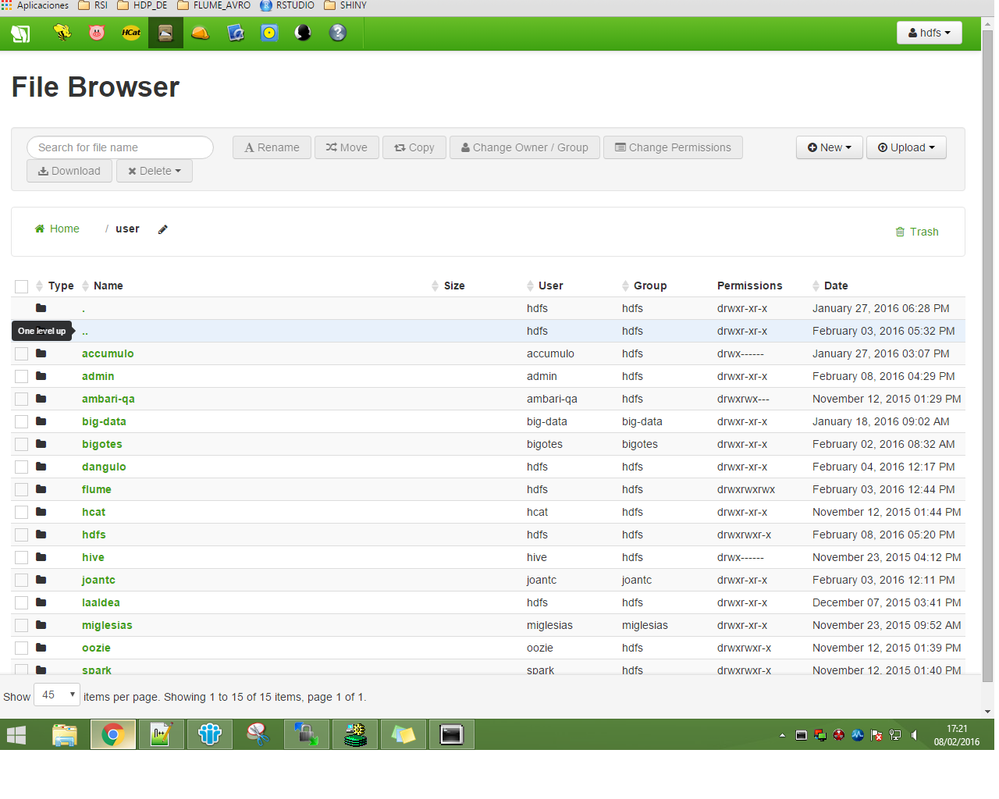This screenshot has height=799, width=999.
Task: Click the Change Permissions button
Action: (x=673, y=148)
